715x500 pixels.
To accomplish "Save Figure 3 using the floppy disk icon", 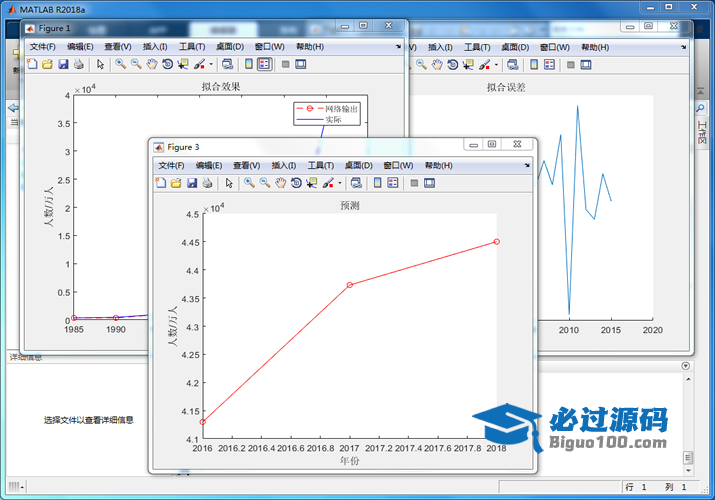I will tap(192, 183).
